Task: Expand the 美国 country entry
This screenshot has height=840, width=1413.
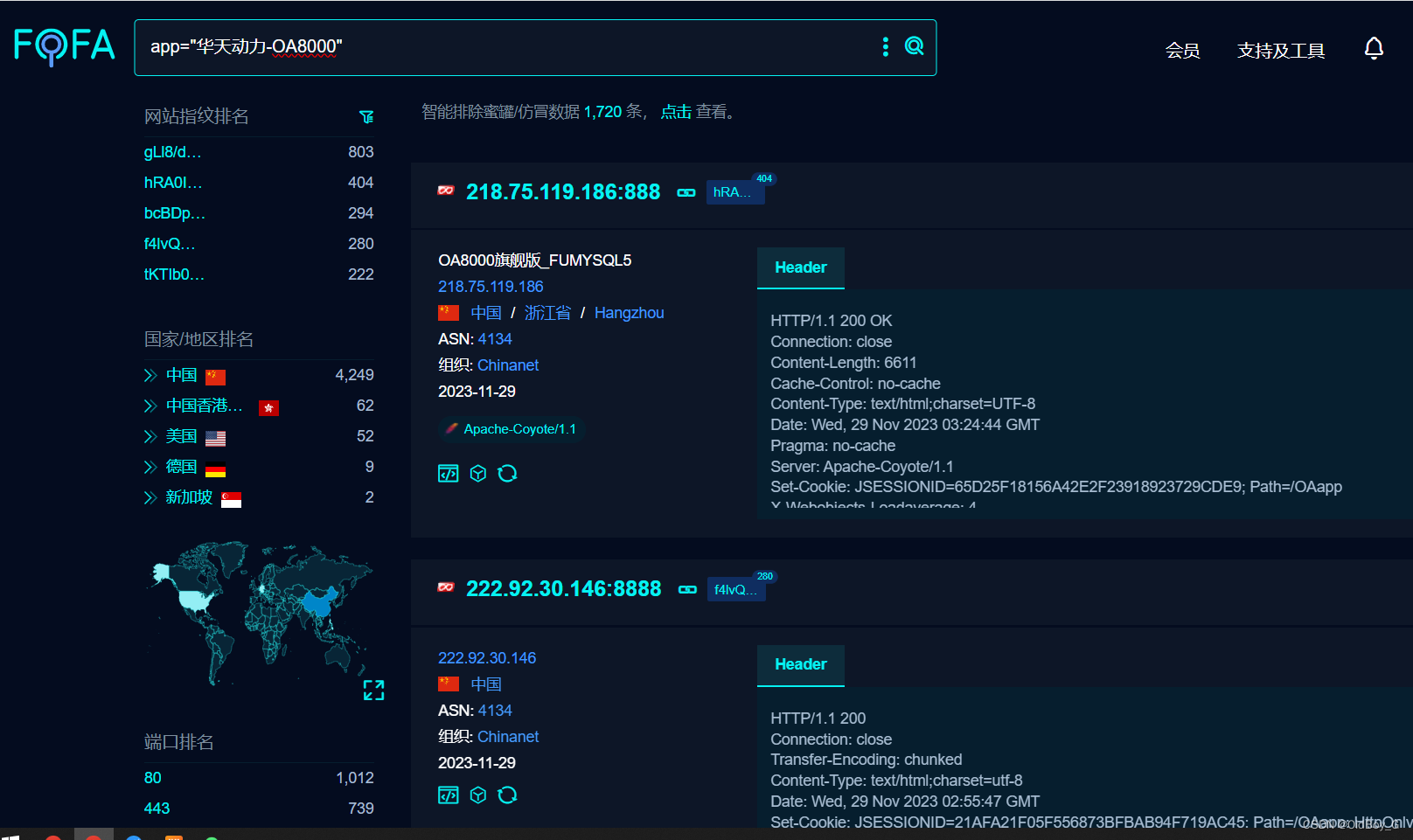Action: pyautogui.click(x=150, y=437)
